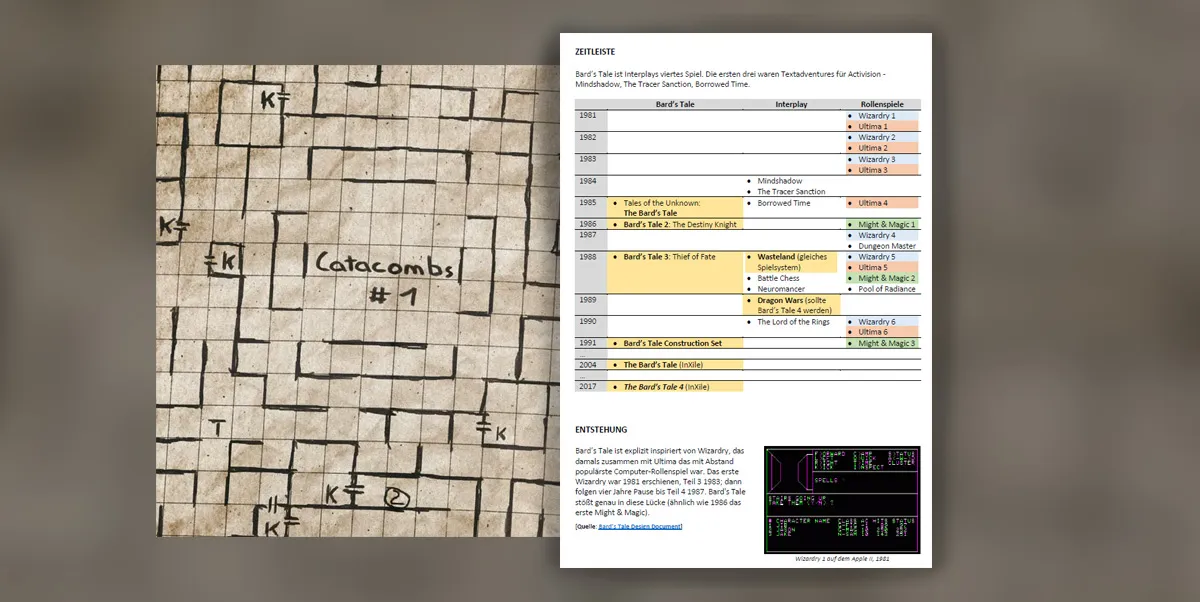
Task: Open the Bard's Tale Design Document link
Action: click(640, 526)
